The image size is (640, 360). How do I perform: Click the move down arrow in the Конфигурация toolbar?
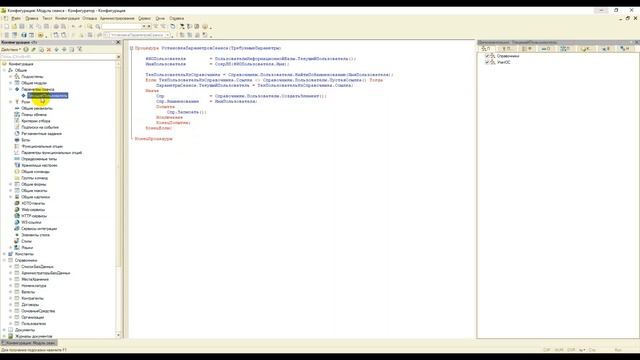click(x=64, y=49)
